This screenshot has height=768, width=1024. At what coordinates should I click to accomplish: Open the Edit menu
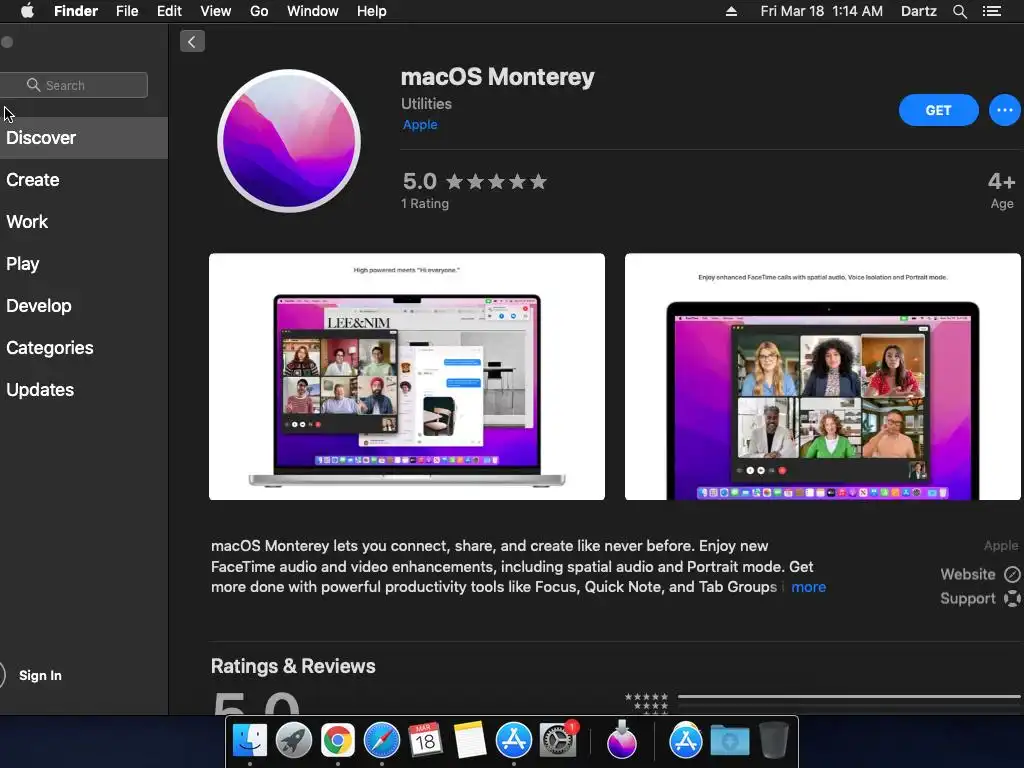pos(169,11)
